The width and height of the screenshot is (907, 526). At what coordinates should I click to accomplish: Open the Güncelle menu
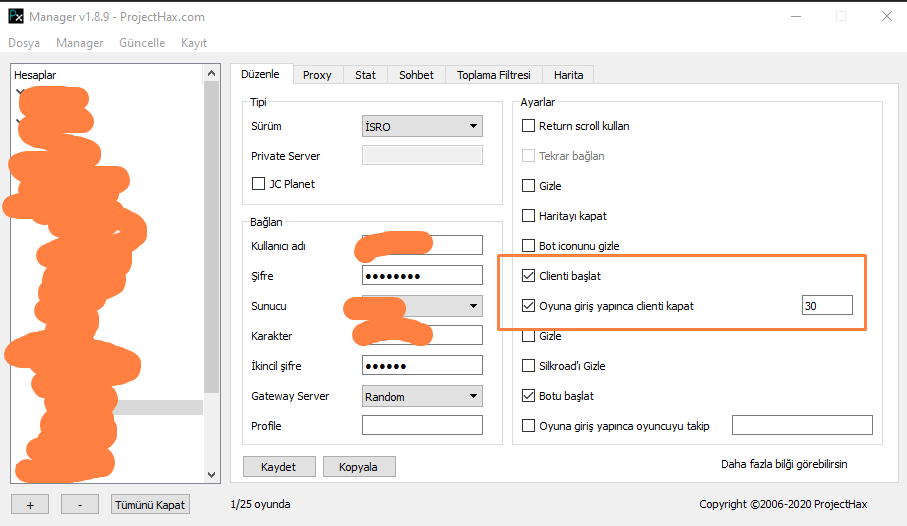(x=142, y=43)
